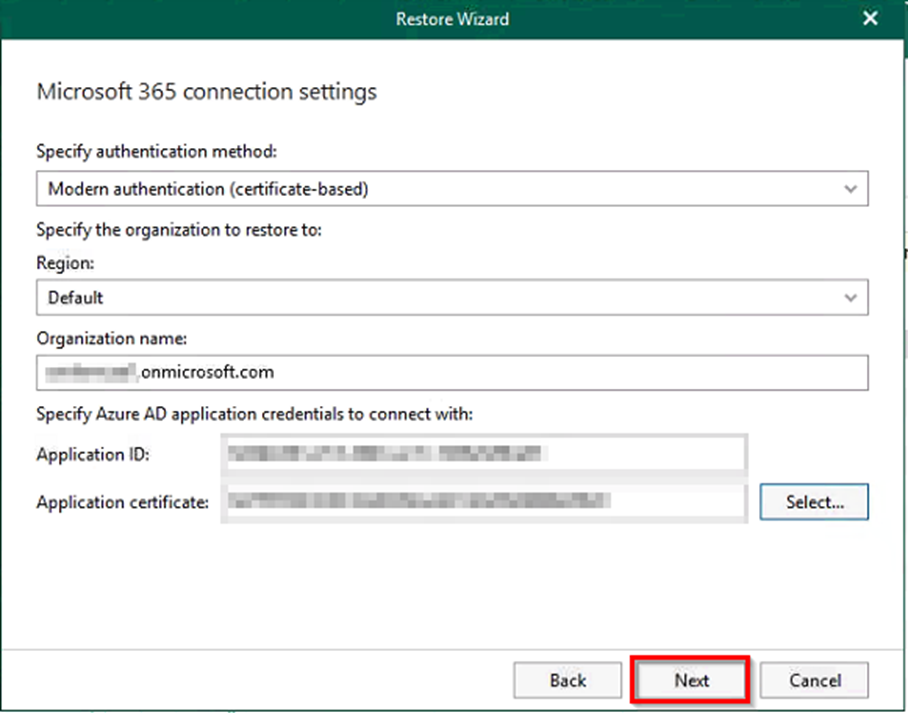This screenshot has width=908, height=713.
Task: Click the Back button
Action: (568, 680)
